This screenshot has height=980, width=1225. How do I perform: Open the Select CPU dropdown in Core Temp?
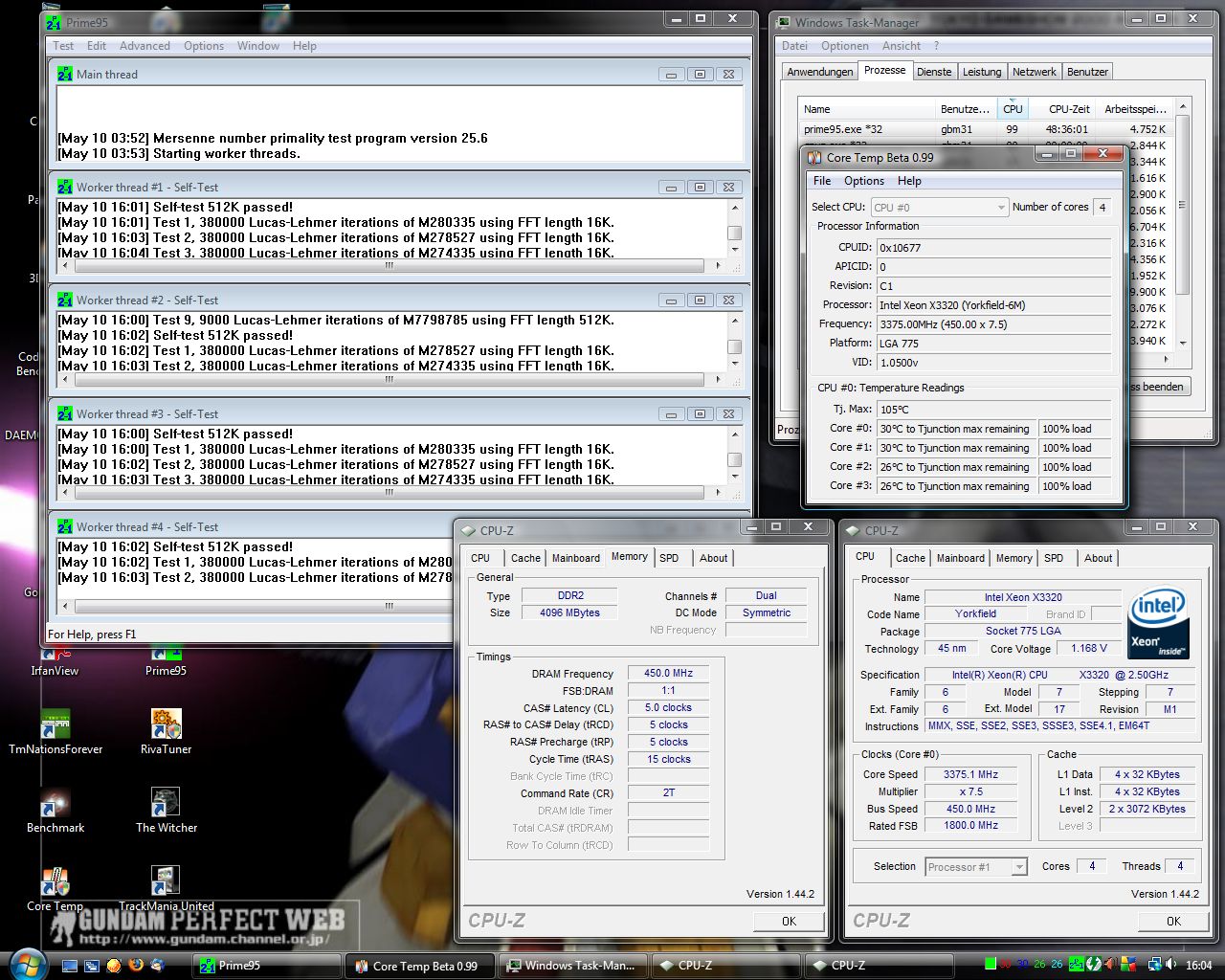point(939,207)
